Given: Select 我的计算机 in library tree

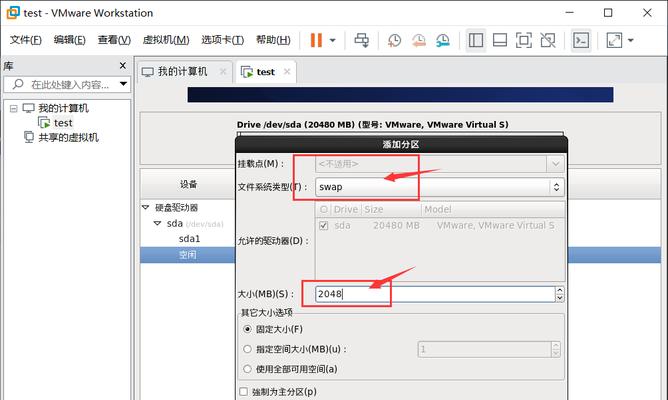Looking at the screenshot, I should [63, 108].
